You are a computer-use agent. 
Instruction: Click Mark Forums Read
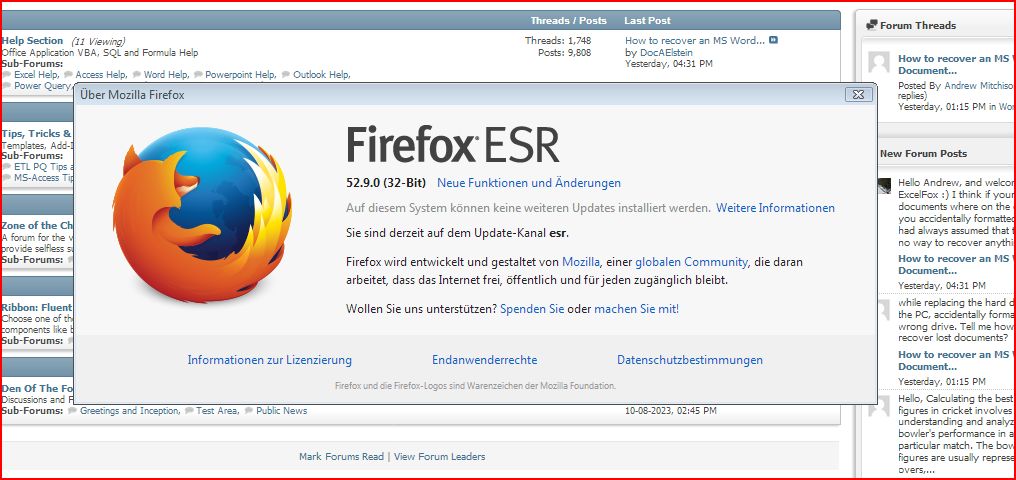click(341, 457)
